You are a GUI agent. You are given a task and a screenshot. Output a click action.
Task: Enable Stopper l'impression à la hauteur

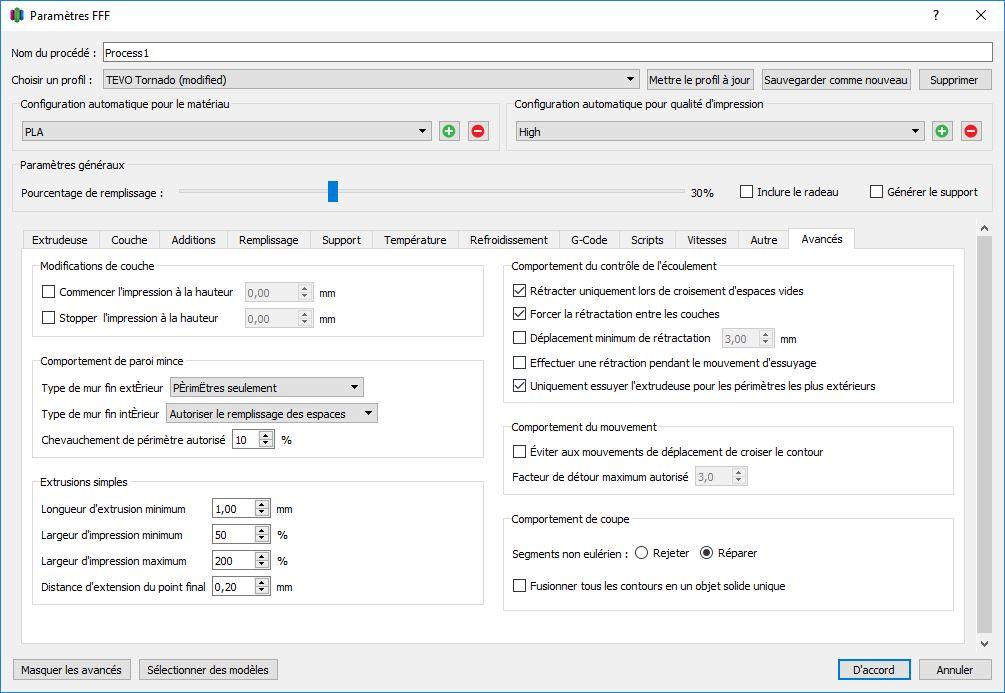click(48, 317)
